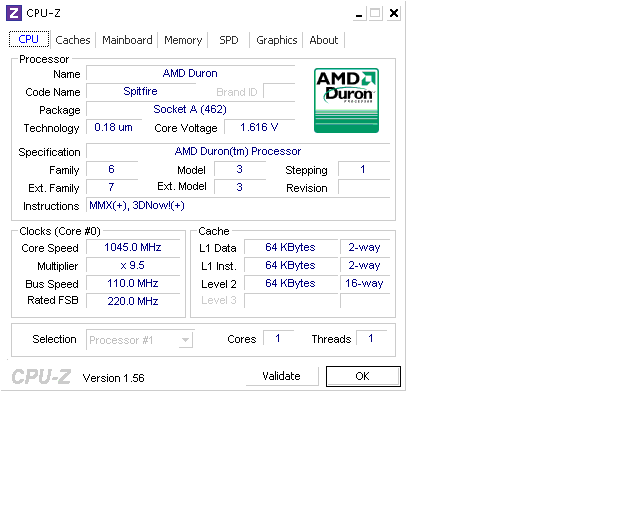Click the Instructions field MMX(+), 3DNow!(+)
Viewport: 640px width, 512px height.
(x=238, y=205)
